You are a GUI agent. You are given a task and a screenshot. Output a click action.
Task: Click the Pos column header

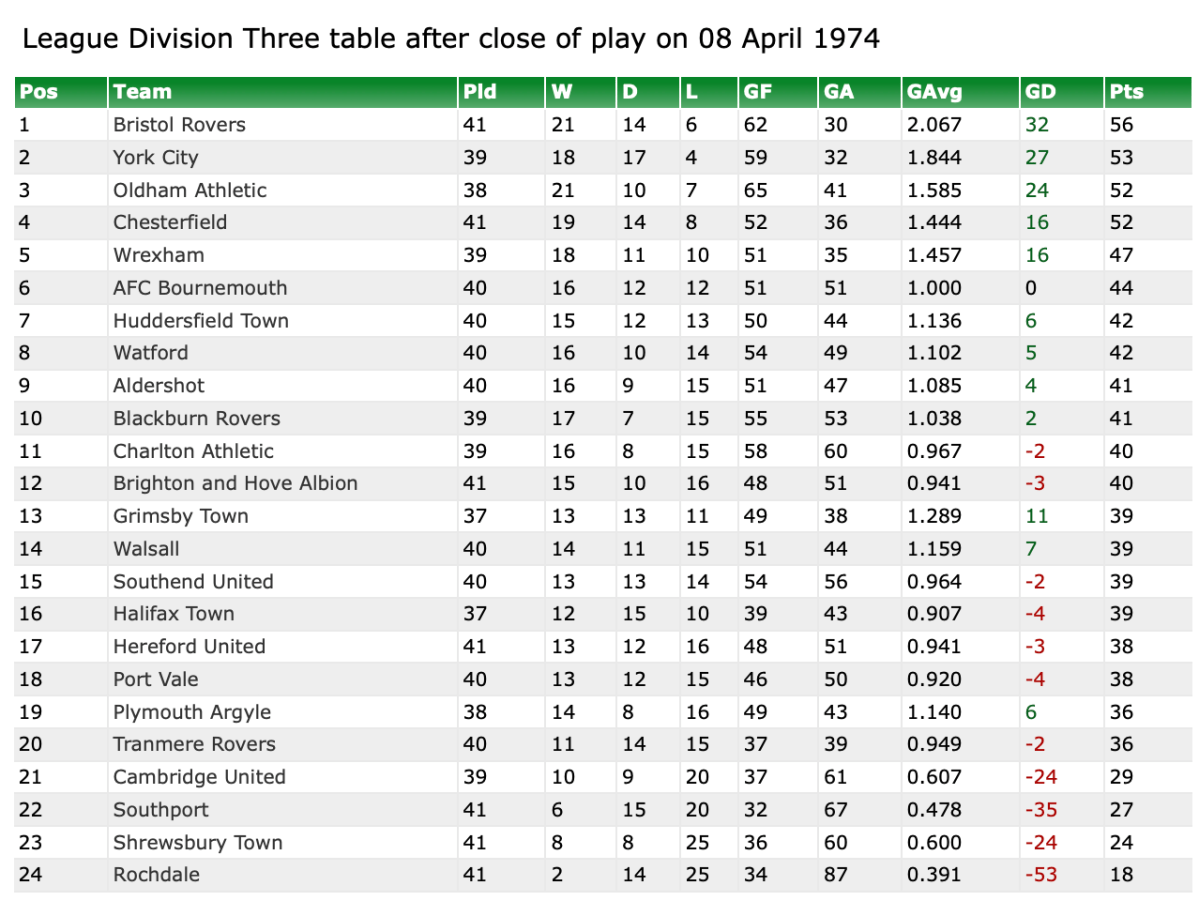tap(39, 92)
